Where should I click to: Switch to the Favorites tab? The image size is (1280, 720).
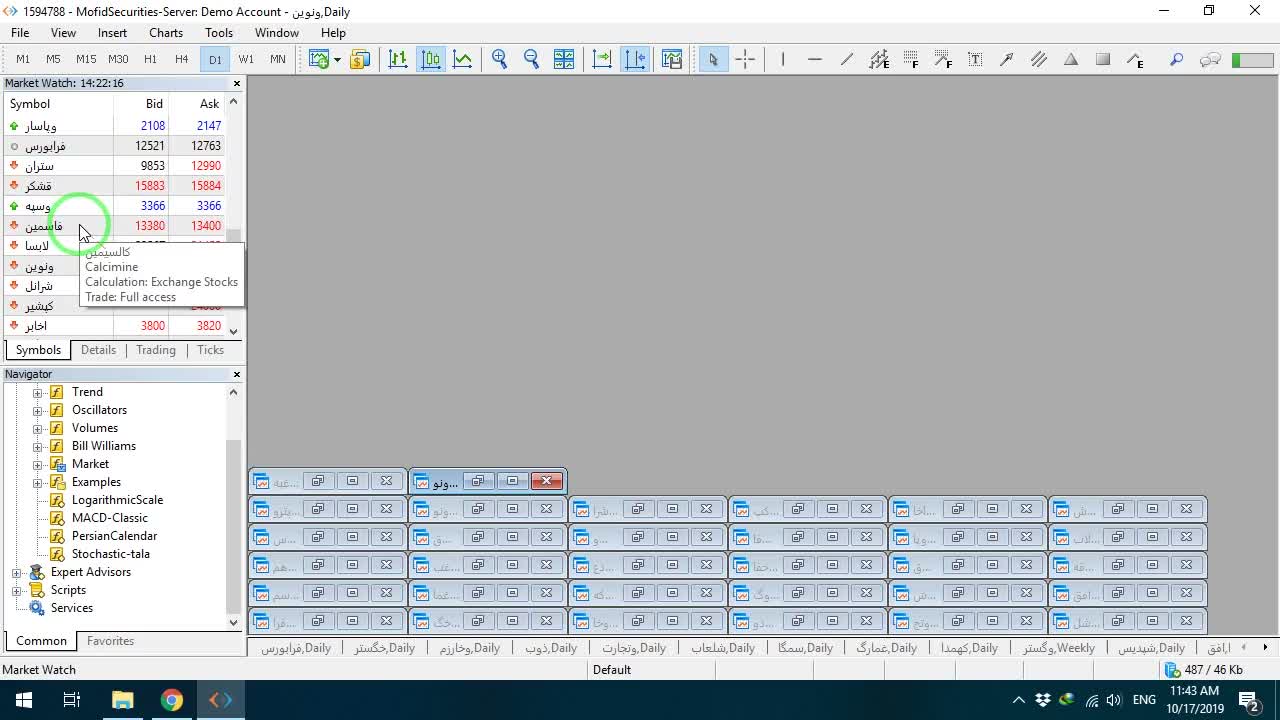110,641
